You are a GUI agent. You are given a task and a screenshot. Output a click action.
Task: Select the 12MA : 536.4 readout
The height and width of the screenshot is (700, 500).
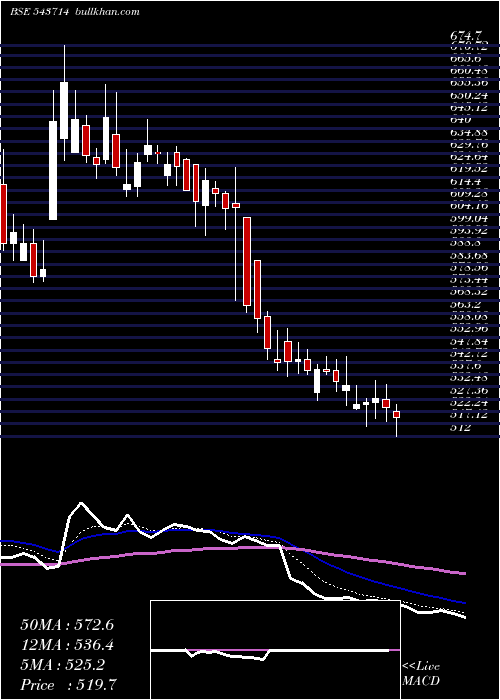pos(67,645)
